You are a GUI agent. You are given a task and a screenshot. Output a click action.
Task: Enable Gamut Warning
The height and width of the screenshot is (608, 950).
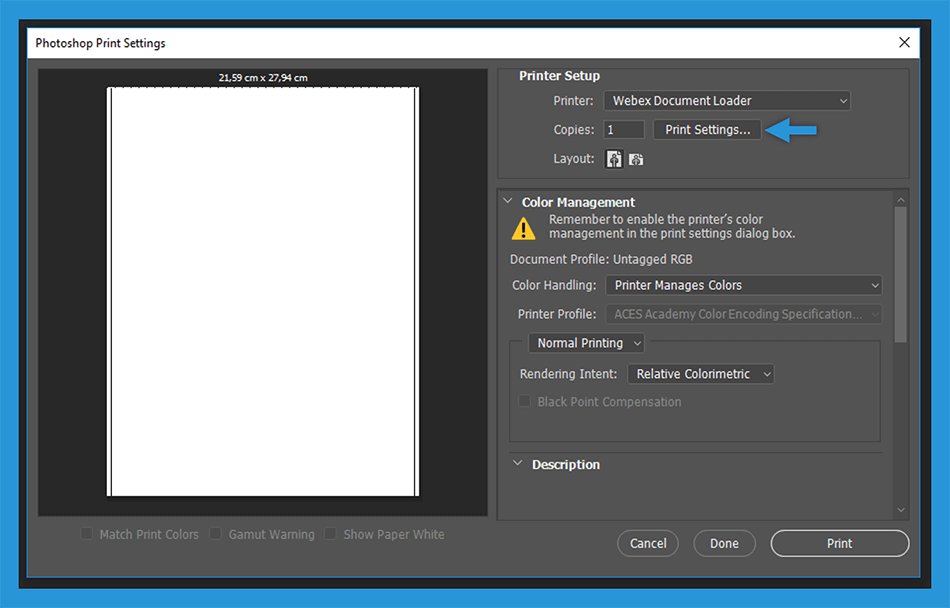[216, 534]
